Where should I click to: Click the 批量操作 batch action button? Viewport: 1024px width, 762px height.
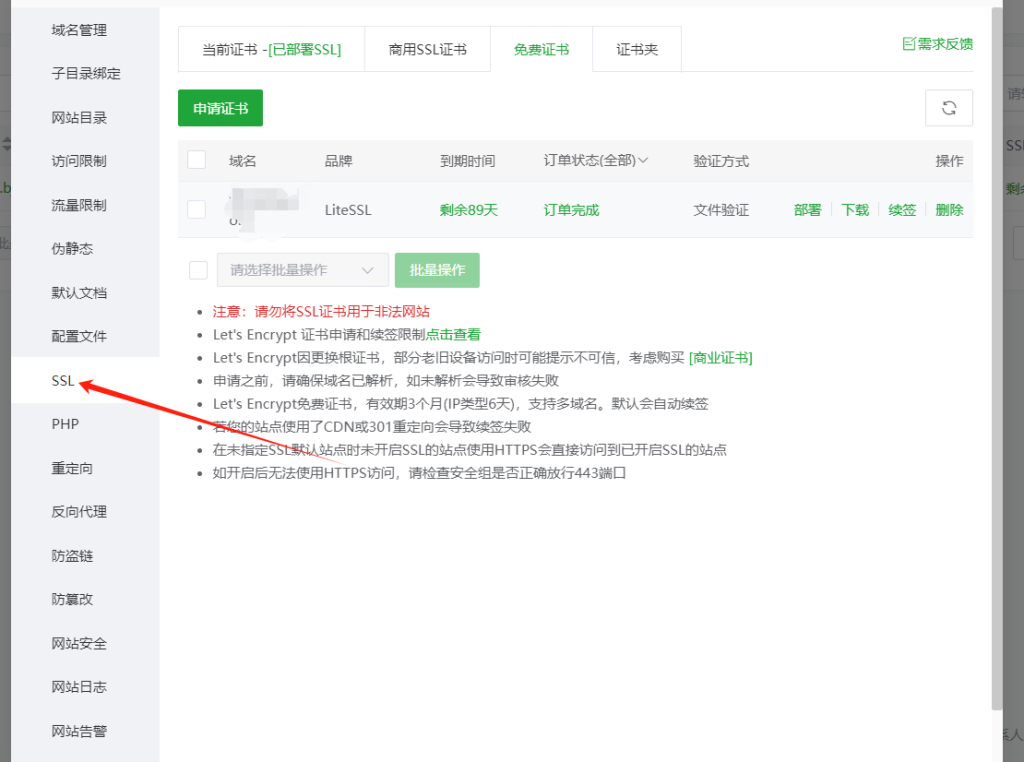(436, 269)
